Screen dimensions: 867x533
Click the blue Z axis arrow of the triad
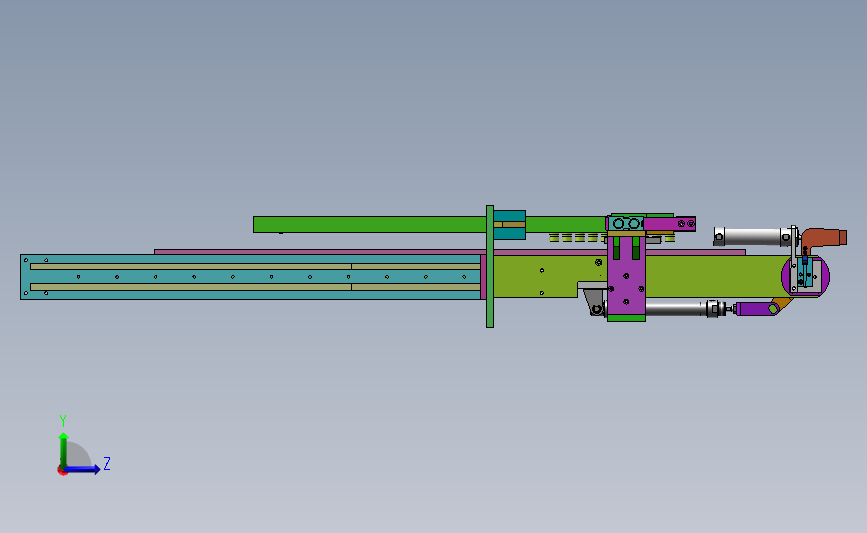[83, 469]
